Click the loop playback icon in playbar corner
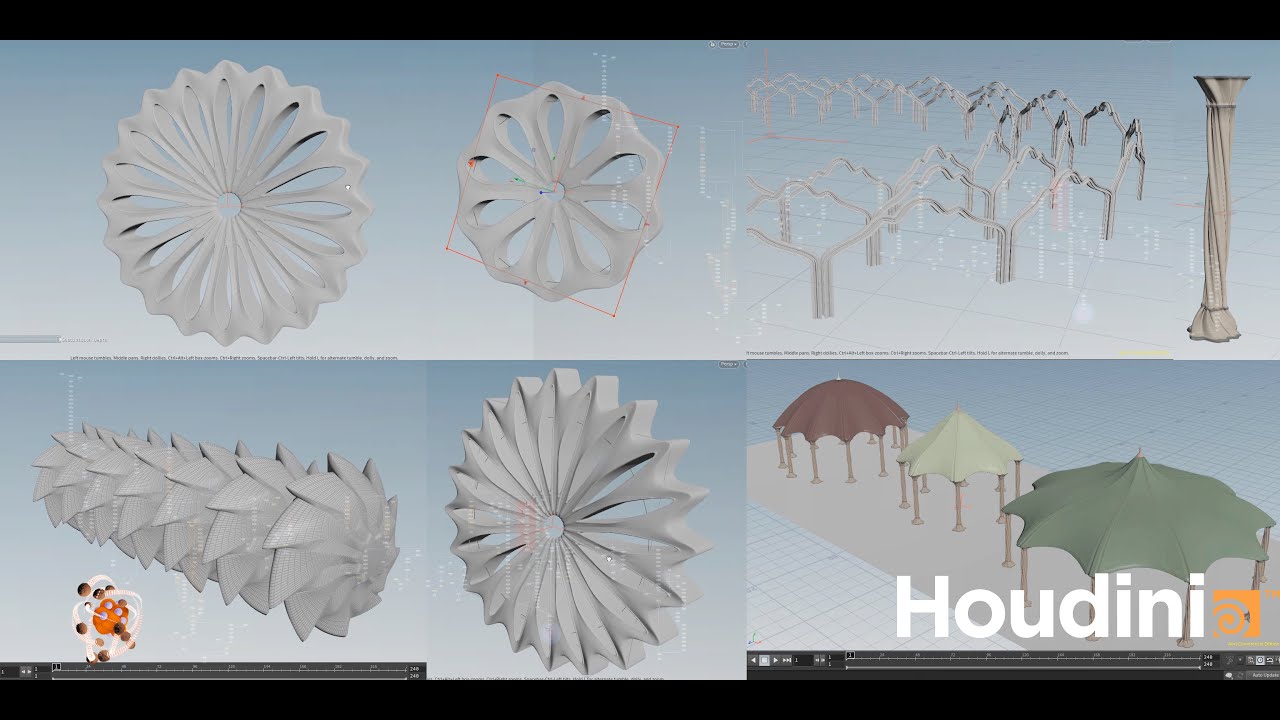 pyautogui.click(x=1270, y=660)
